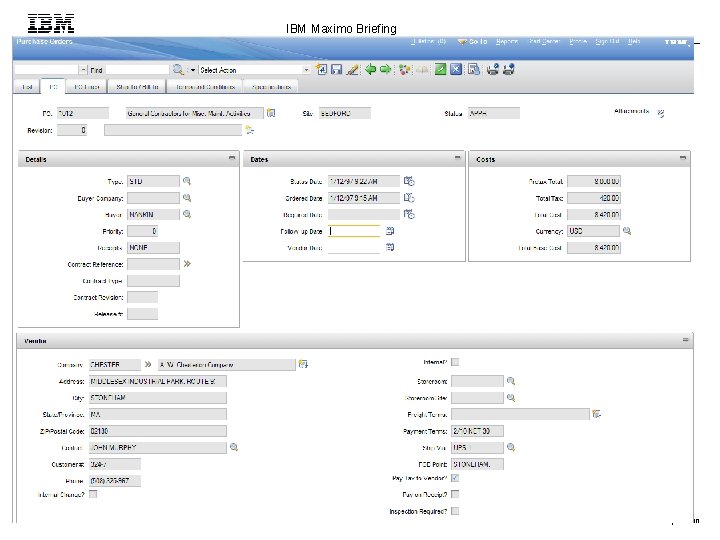720x540 pixels.
Task: Click the Clear Changes eraser icon
Action: 353,70
